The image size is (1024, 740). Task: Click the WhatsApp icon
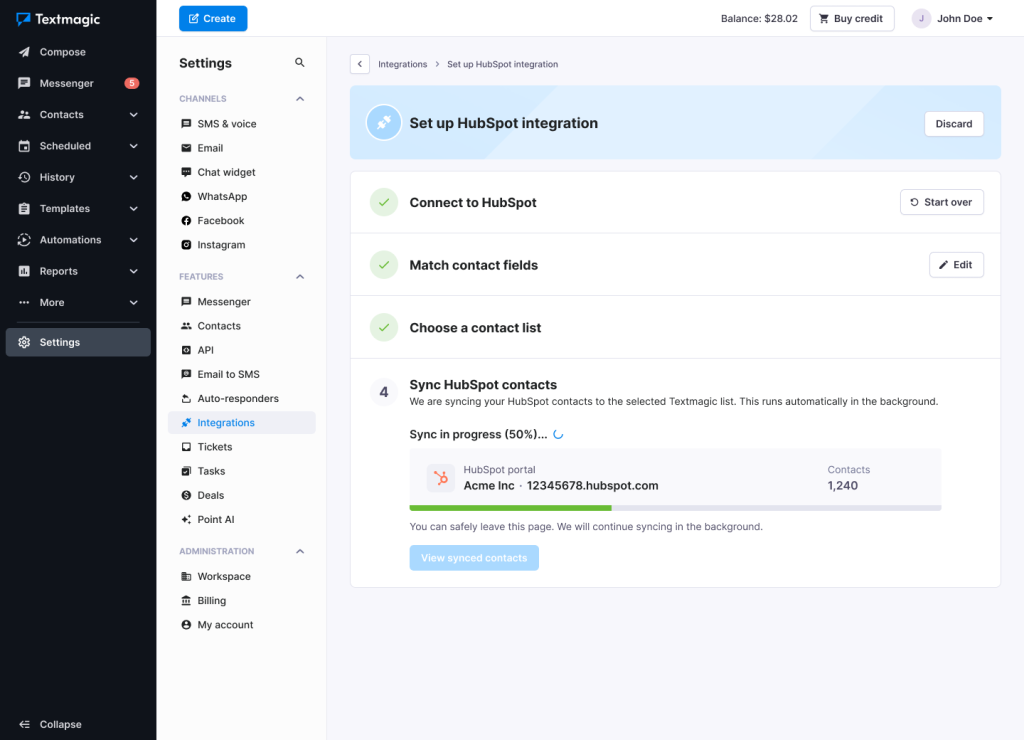tap(186, 196)
